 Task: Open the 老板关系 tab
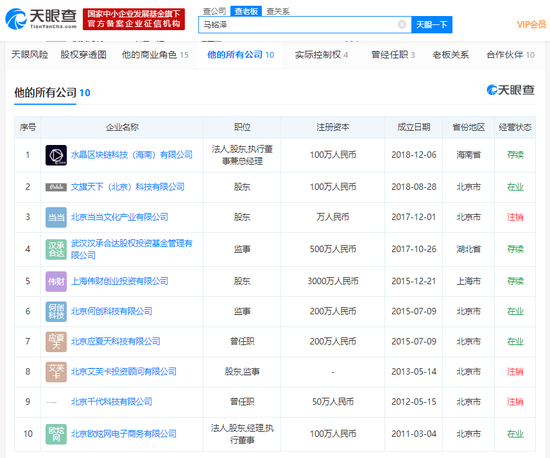point(451,55)
